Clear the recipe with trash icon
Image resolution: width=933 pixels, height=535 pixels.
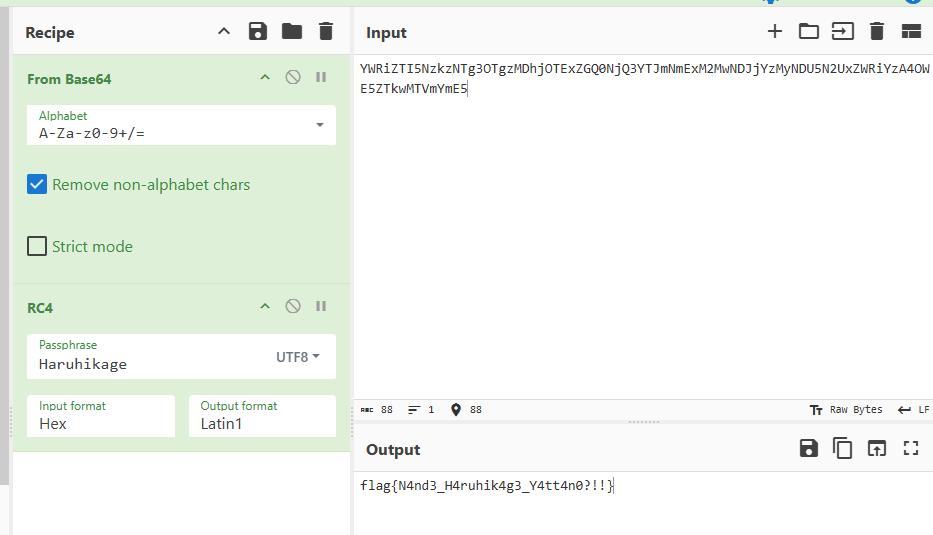(x=326, y=32)
